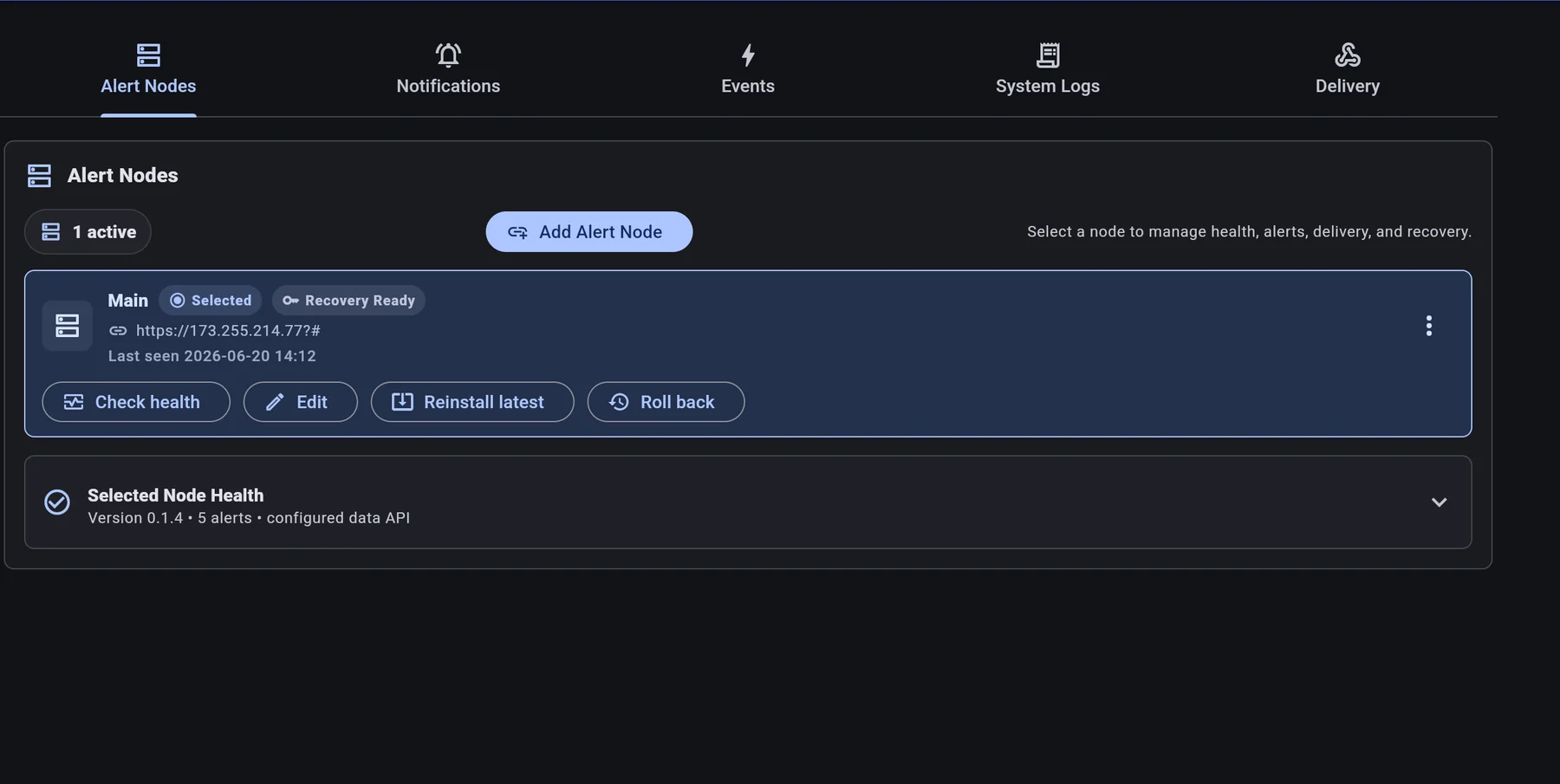
Task: Click the System Logs receipt icon
Action: pyautogui.click(x=1048, y=55)
